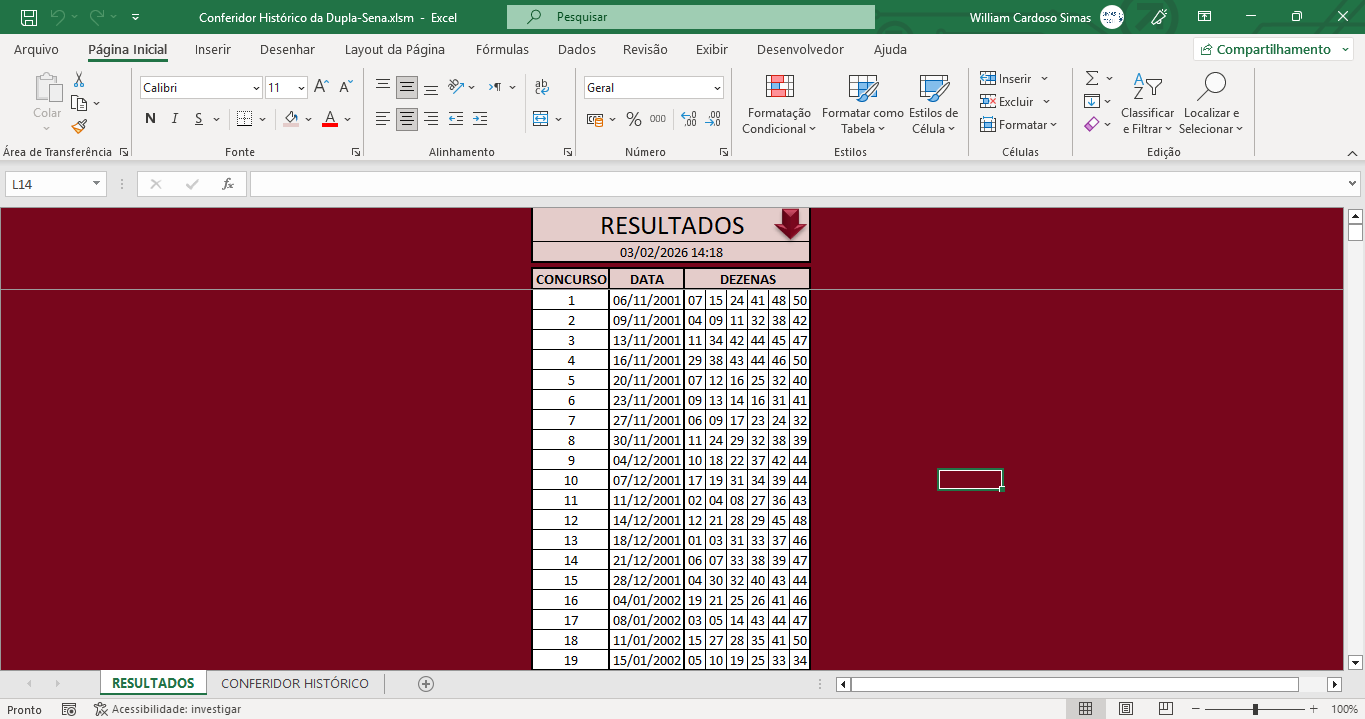Click the Clear eraser icon
Image resolution: width=1365 pixels, height=719 pixels.
(x=1092, y=125)
